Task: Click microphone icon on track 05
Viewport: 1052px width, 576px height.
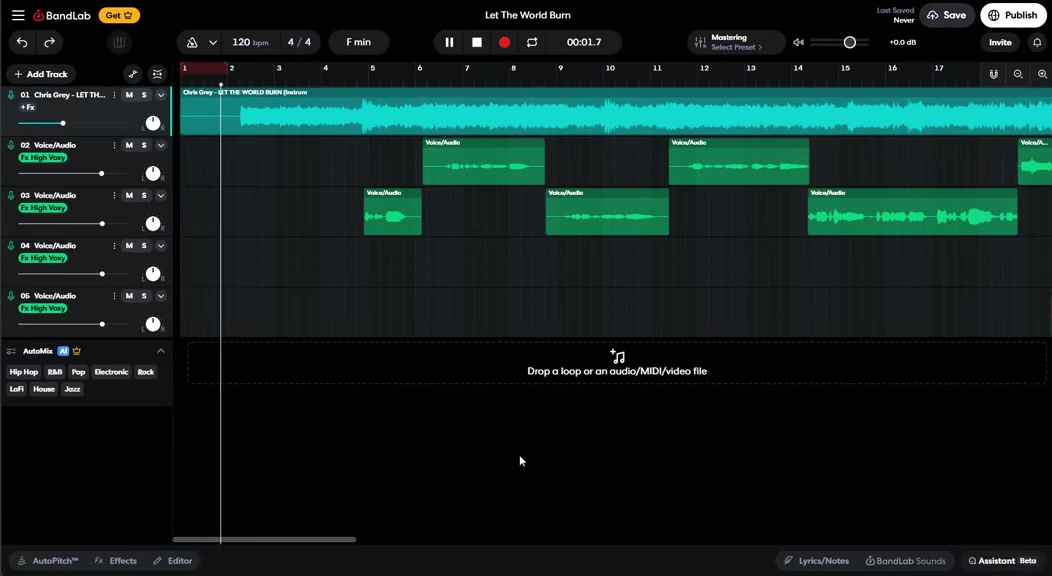Action: [x=11, y=296]
